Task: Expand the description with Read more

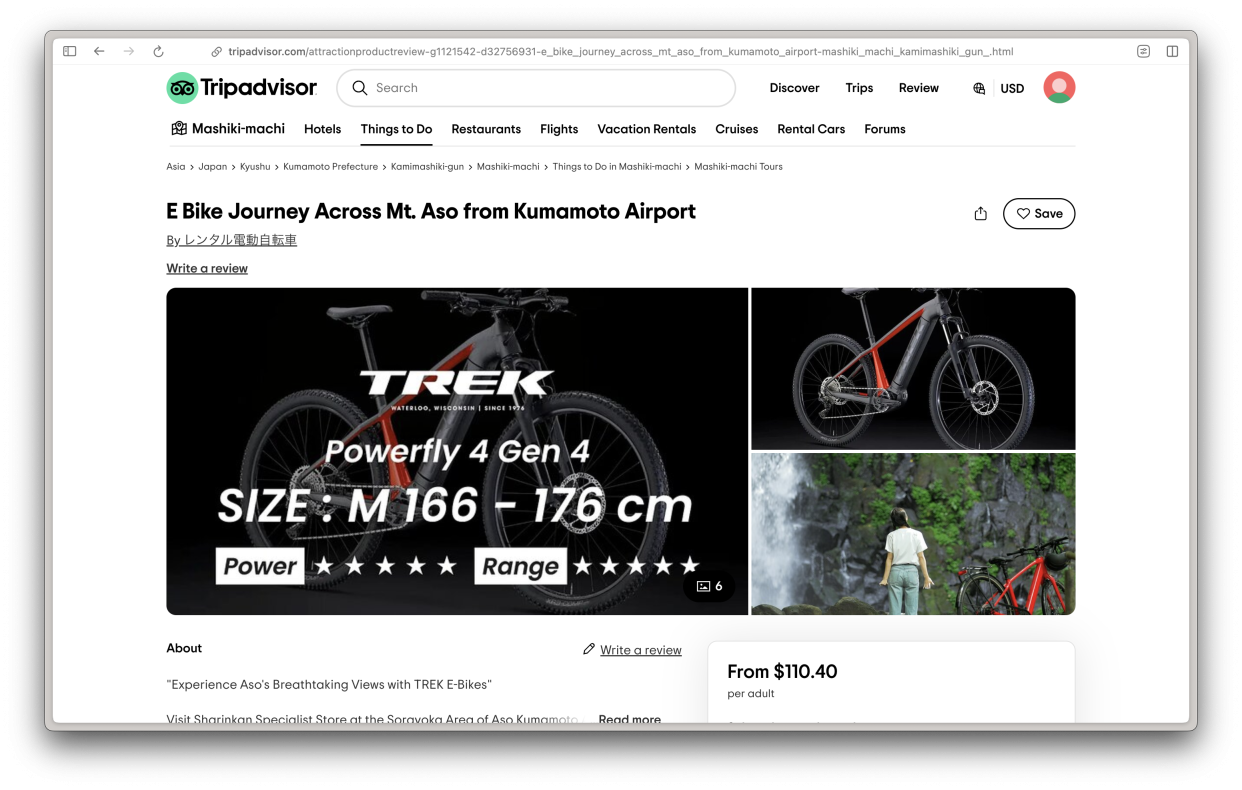Action: (629, 719)
